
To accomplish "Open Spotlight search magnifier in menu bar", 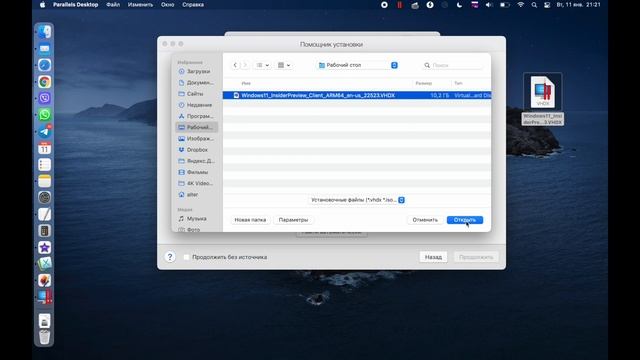I will coord(534,5).
